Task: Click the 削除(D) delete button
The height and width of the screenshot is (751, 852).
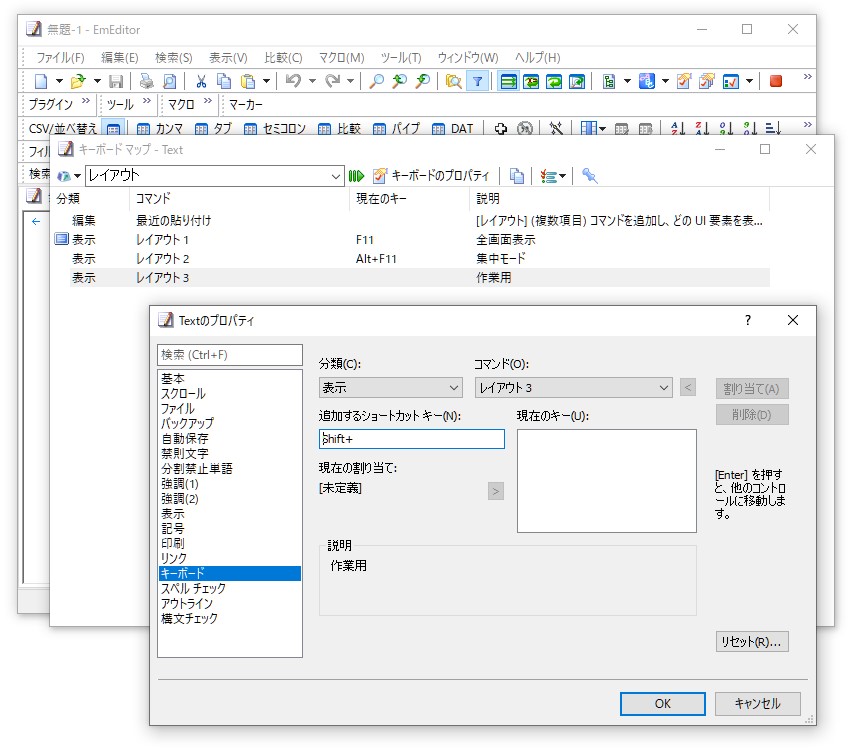Action: pos(752,415)
